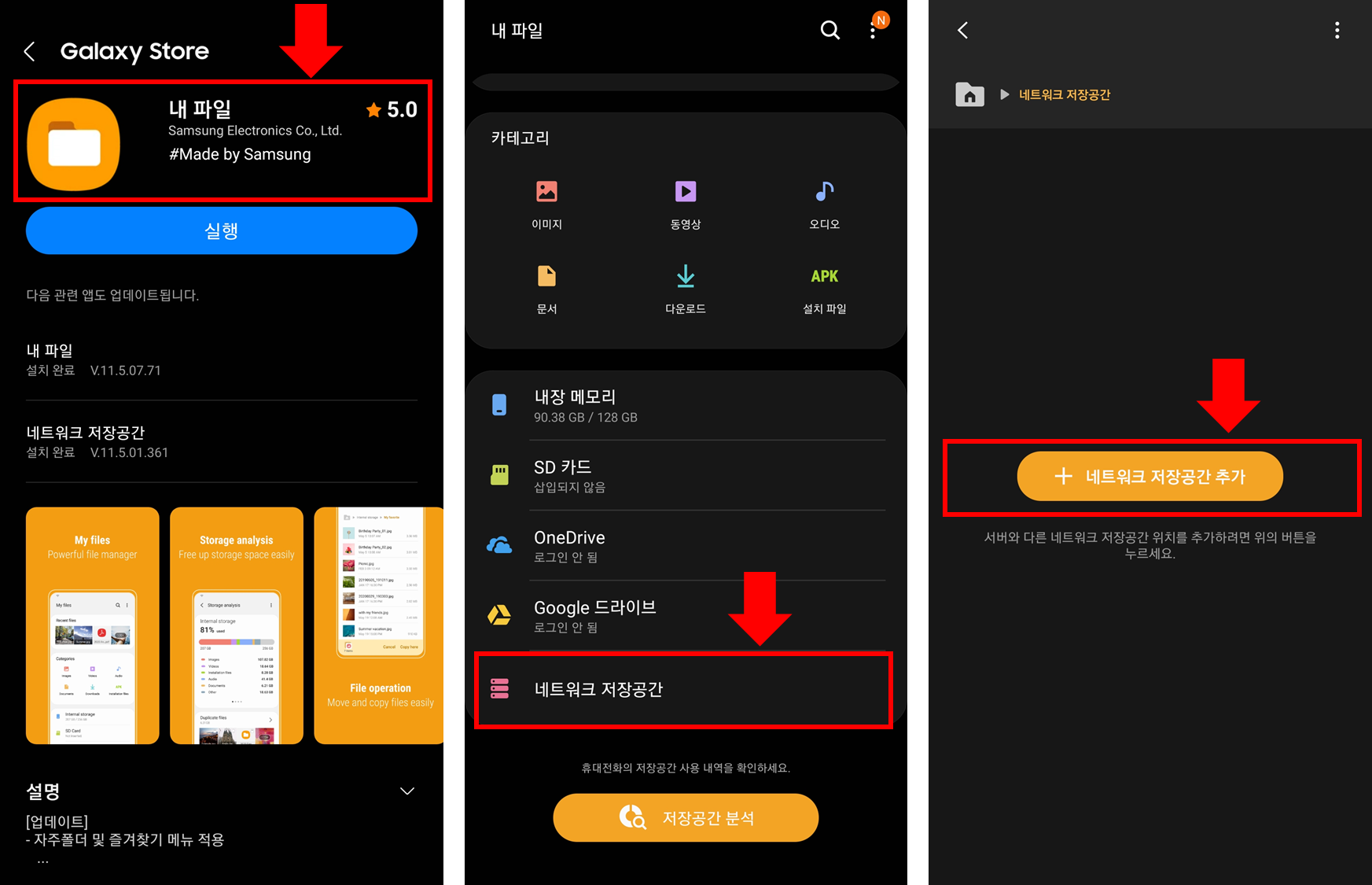Screen dimensions: 1372x885
Task: Tap the My Files orange folder app icon
Action: click(x=74, y=144)
